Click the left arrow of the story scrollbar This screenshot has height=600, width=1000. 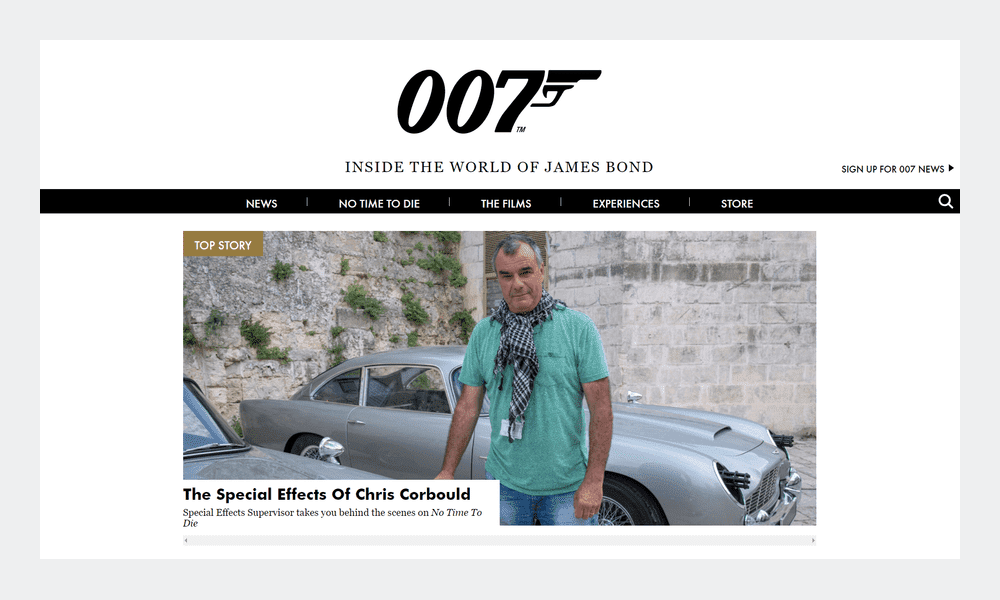186,541
